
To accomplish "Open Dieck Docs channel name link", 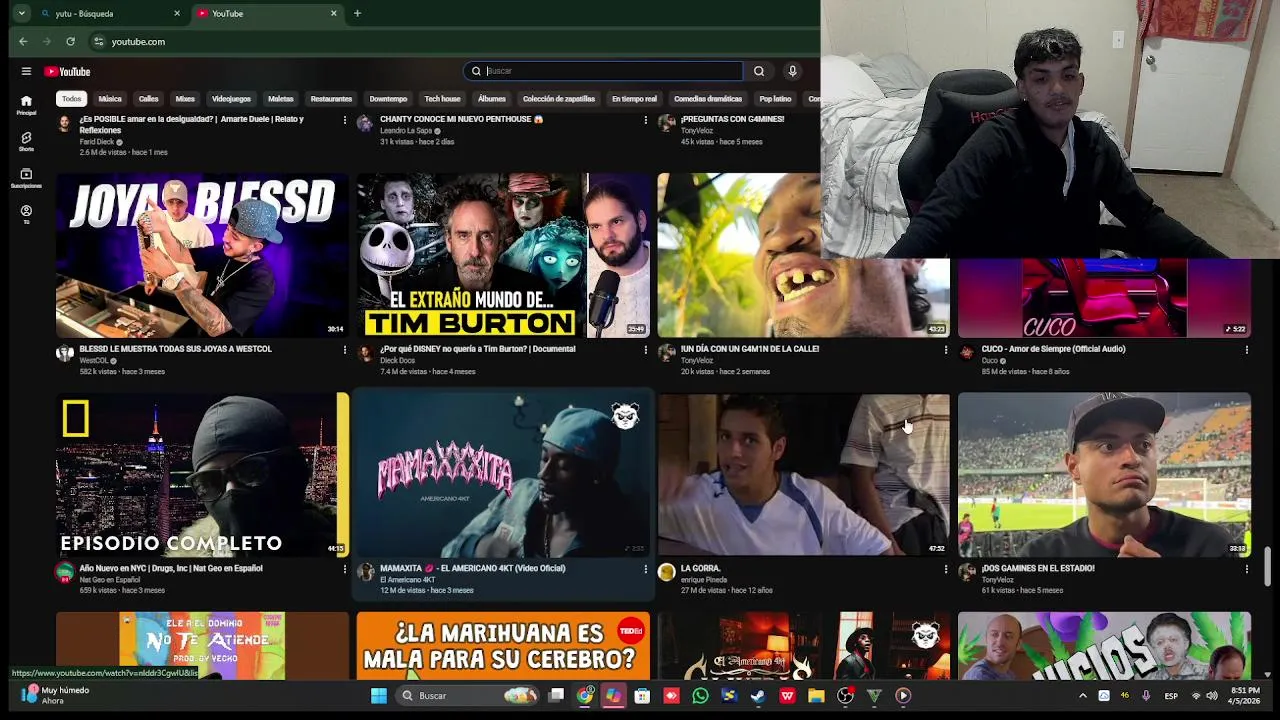I will pos(397,360).
